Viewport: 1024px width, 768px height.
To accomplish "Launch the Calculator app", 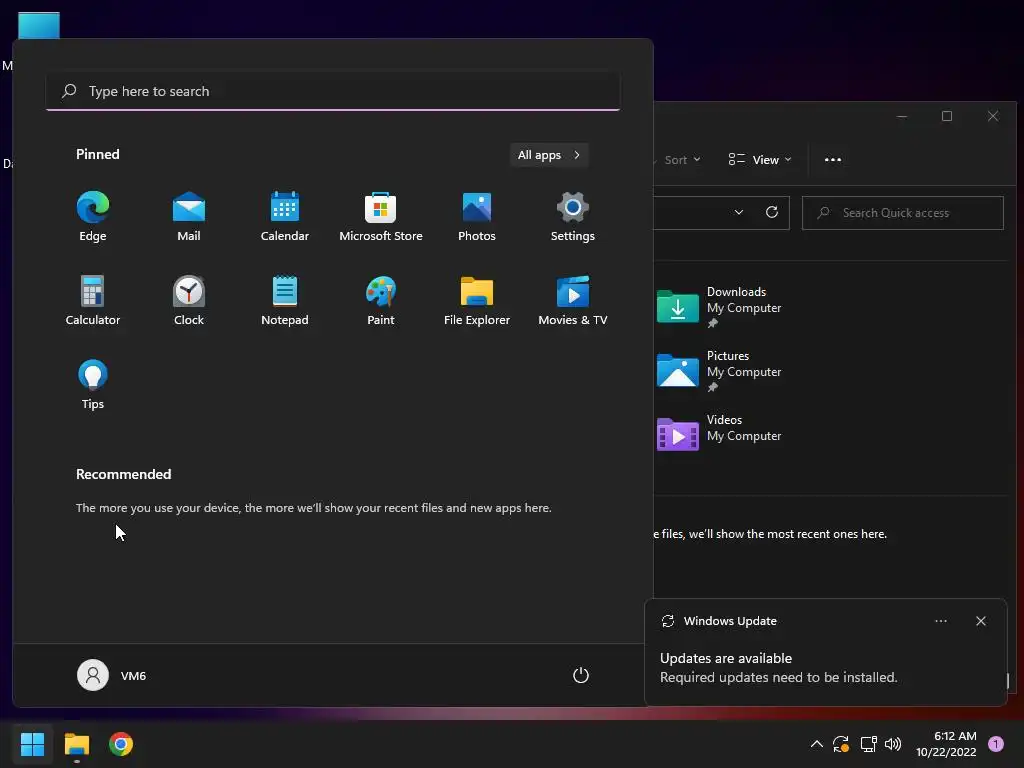I will [x=93, y=300].
